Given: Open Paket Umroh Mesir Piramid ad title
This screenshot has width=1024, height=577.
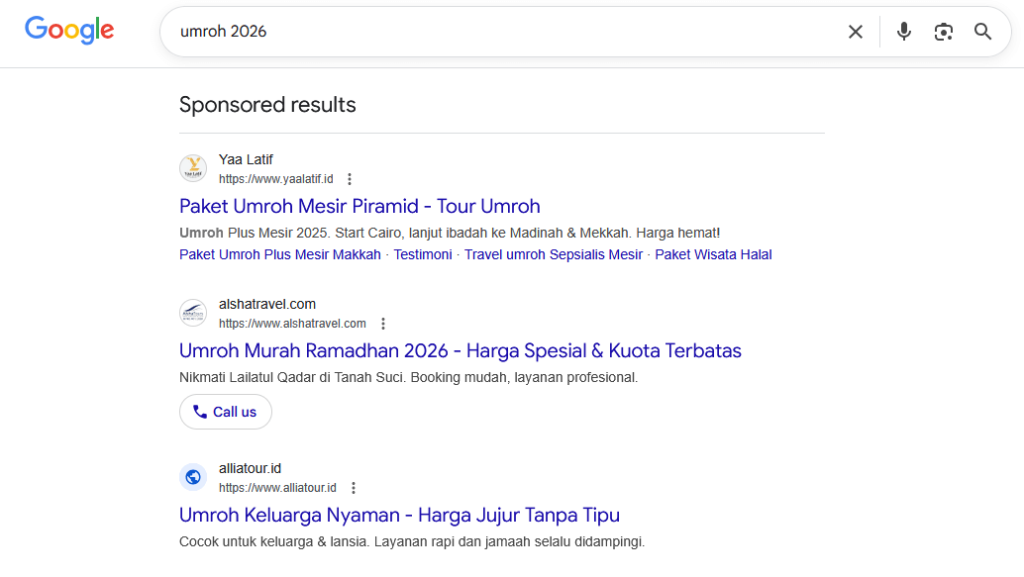Looking at the screenshot, I should [x=359, y=206].
